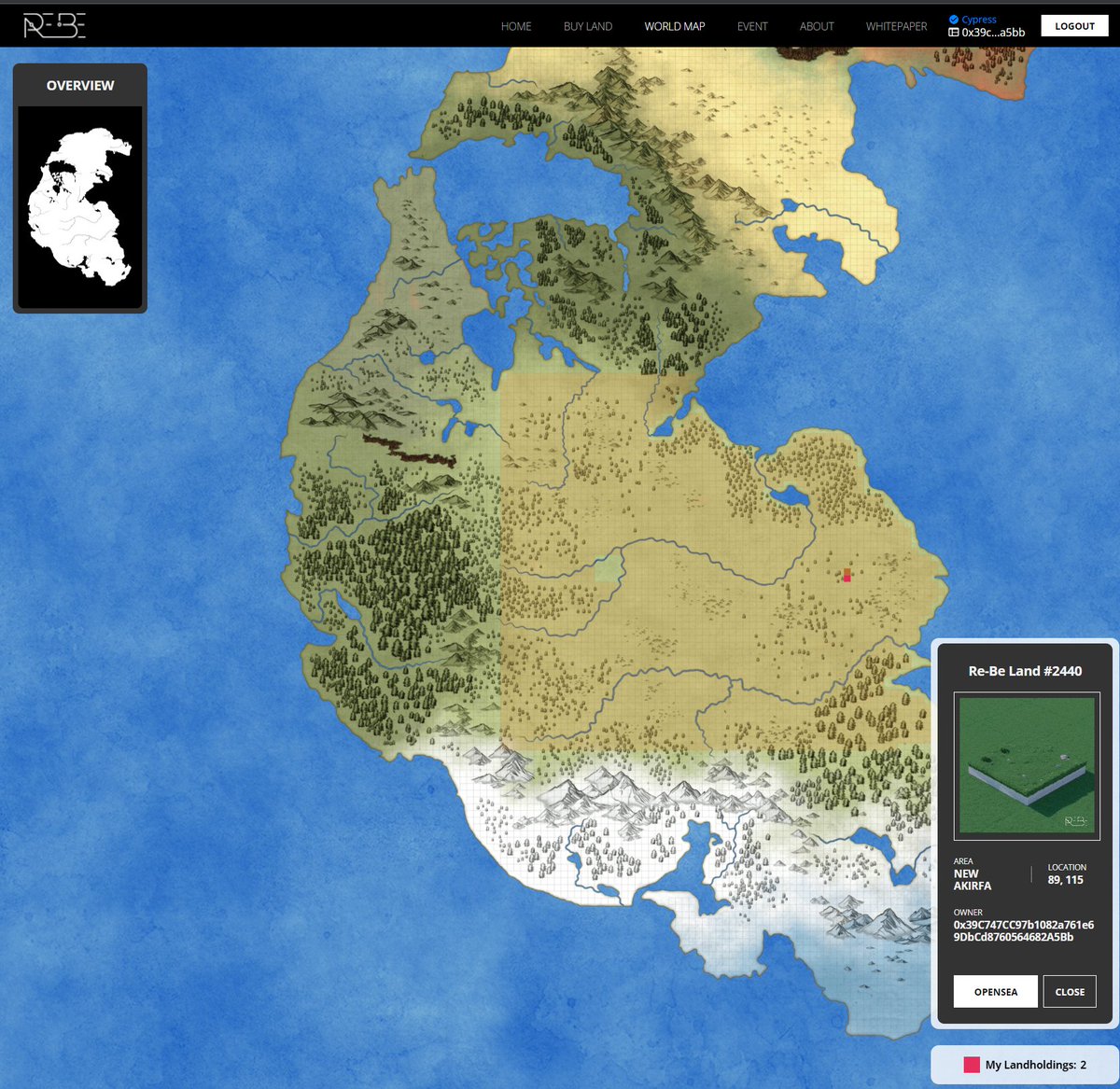Click the OVERVIEW panel header
The image size is (1120, 1089).
[80, 85]
